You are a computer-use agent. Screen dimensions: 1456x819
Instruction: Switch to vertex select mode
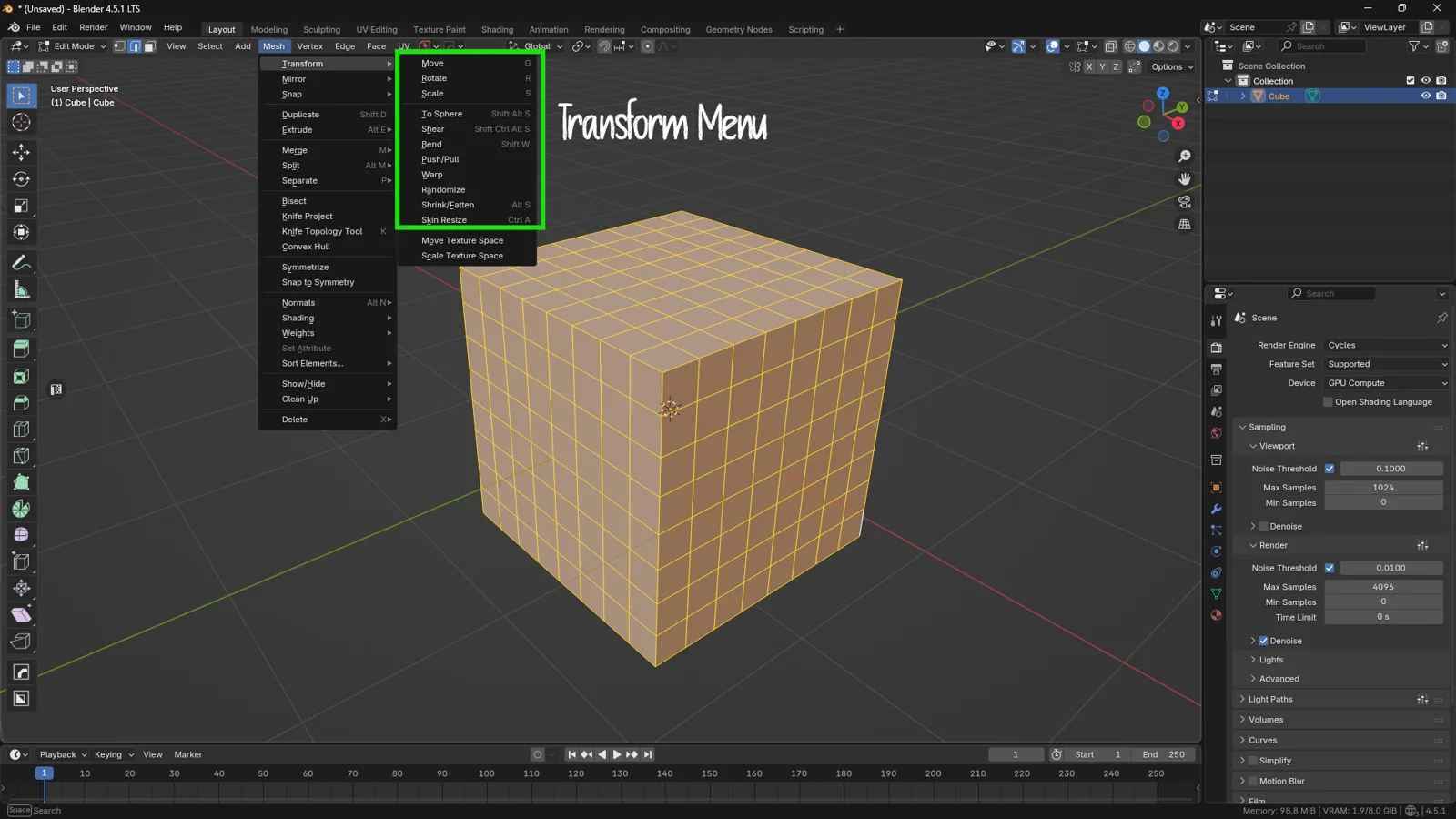(x=119, y=46)
